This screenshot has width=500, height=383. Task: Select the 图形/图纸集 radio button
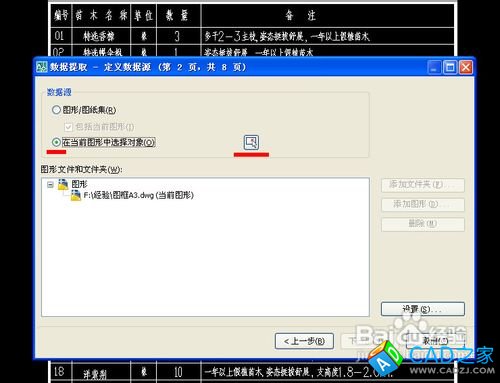pos(56,110)
